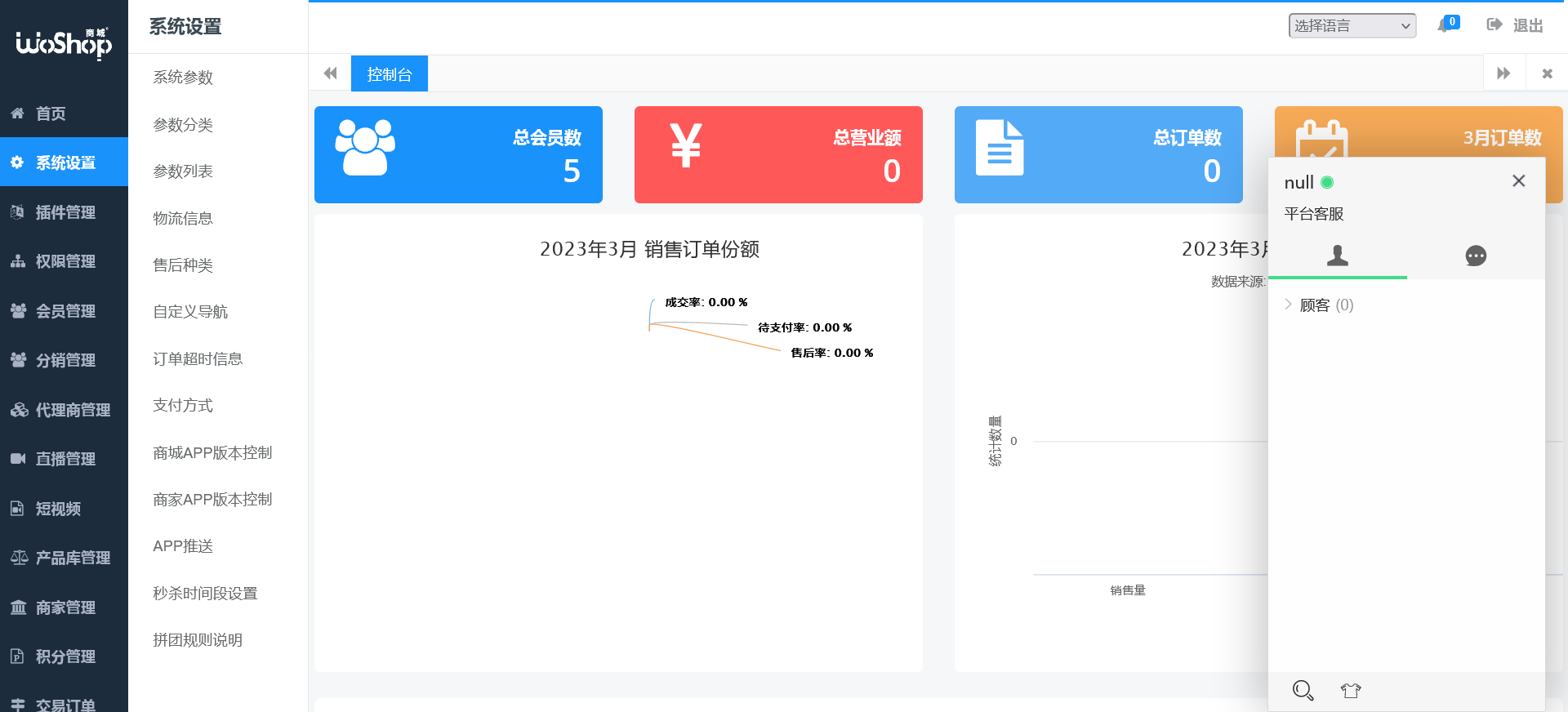Go to 系统参数 submenu item

coord(183,78)
